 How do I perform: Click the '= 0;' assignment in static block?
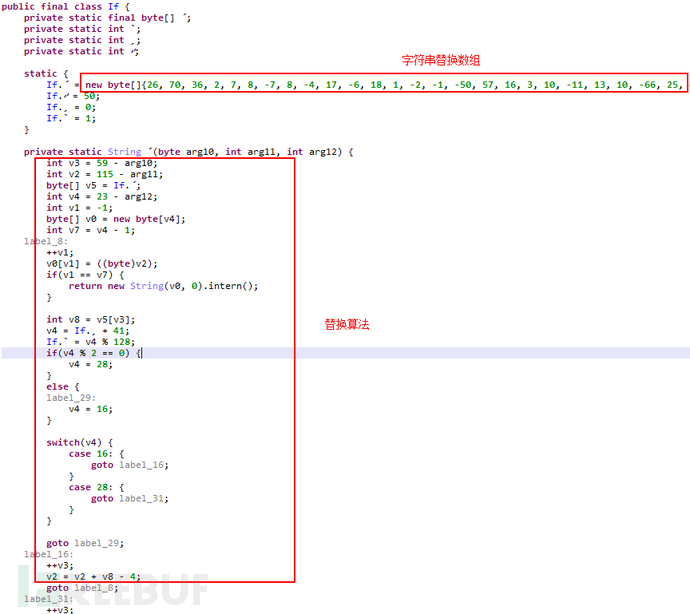(x=84, y=107)
